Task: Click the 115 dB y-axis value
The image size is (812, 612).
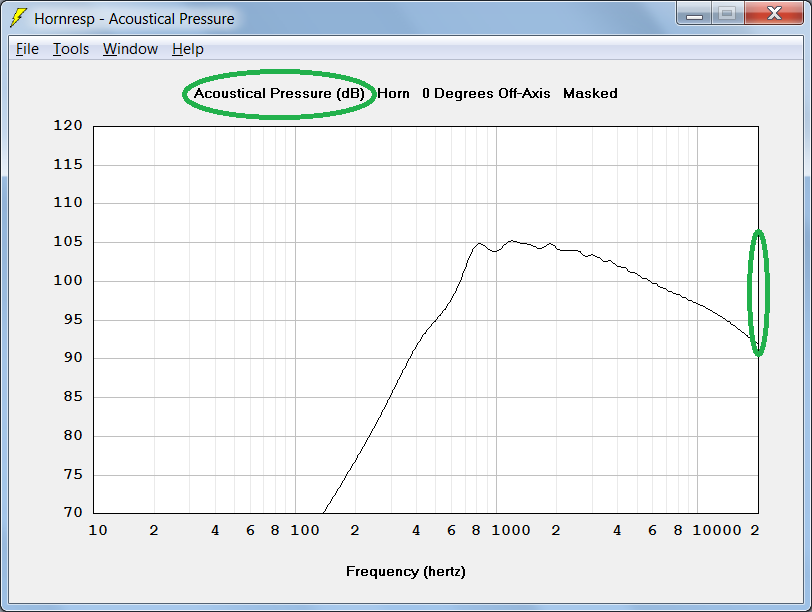Action: [x=68, y=165]
